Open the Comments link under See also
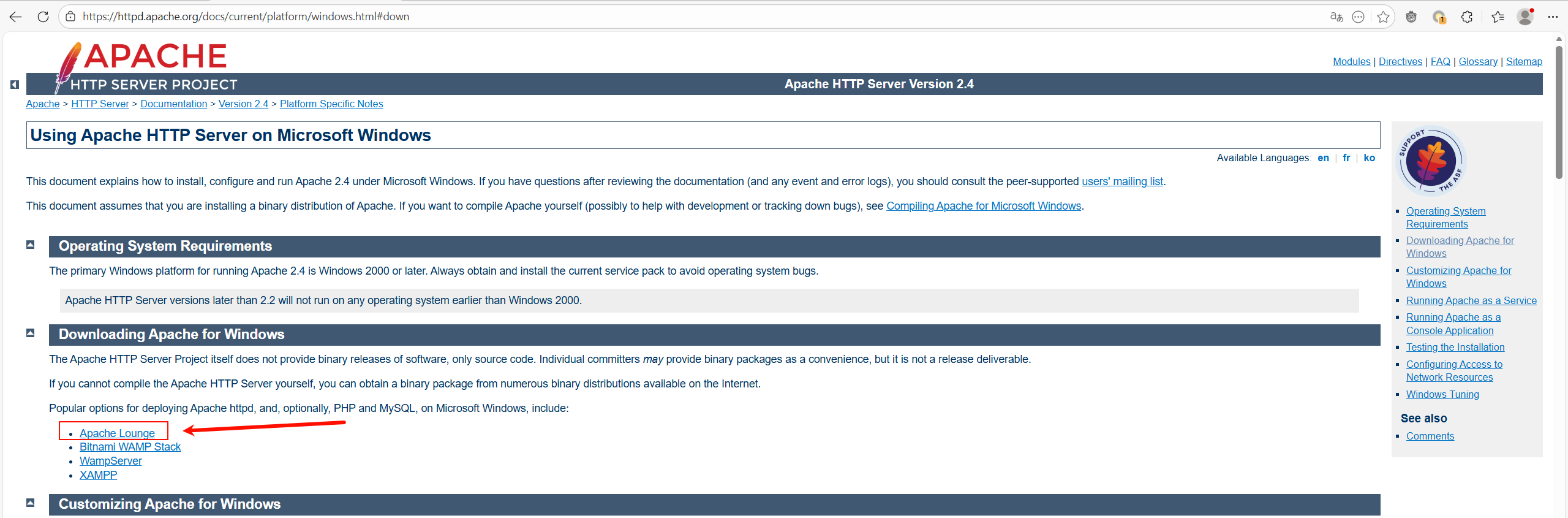 point(1430,436)
